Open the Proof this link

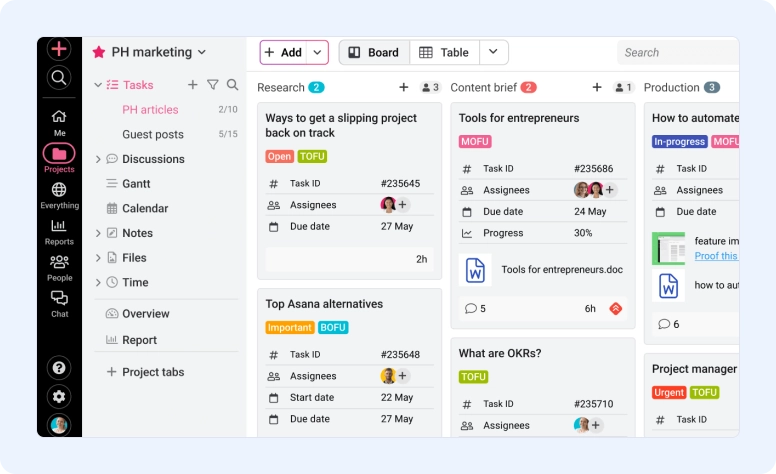[716, 256]
